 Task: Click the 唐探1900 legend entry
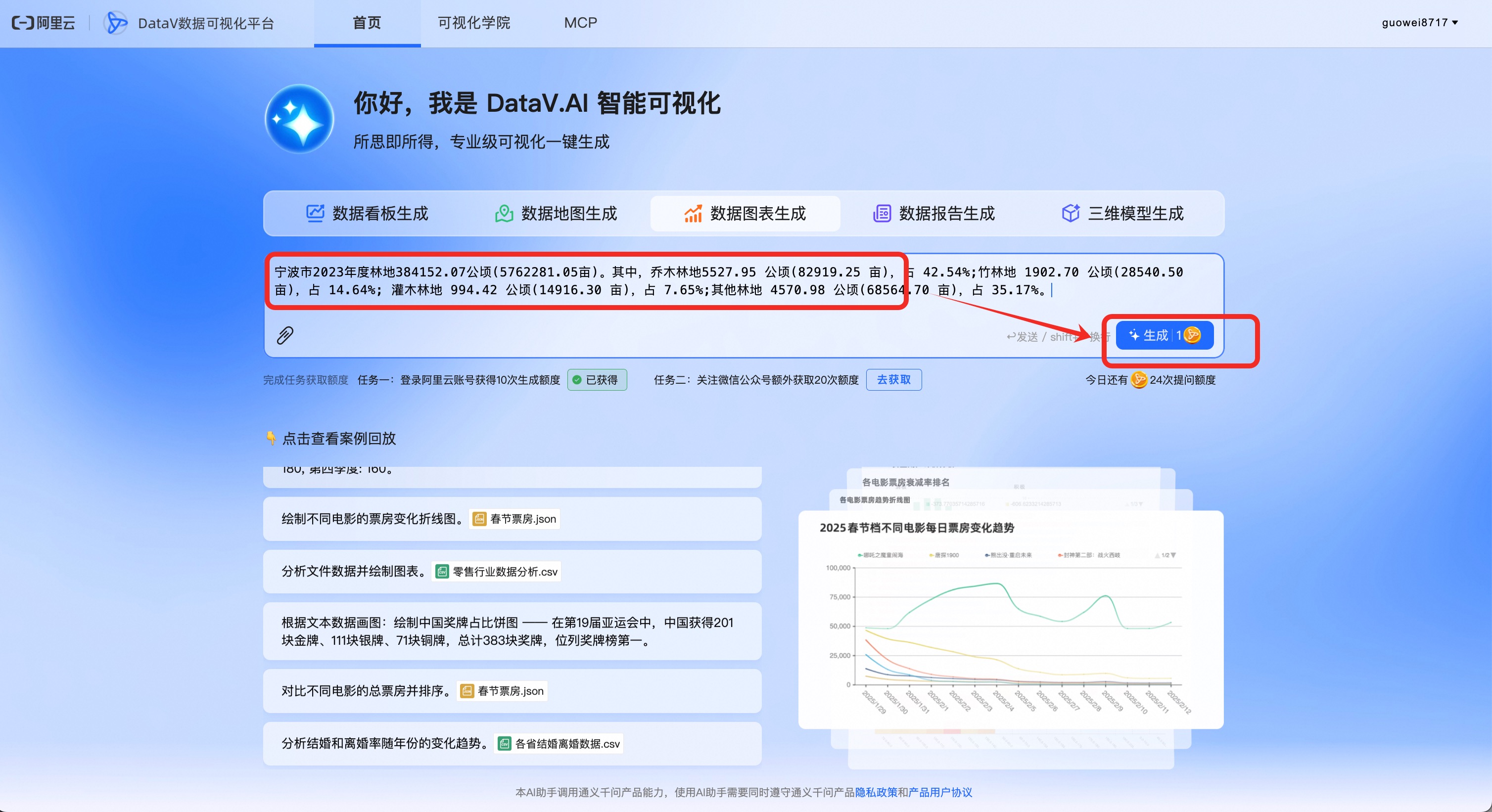pyautogui.click(x=944, y=555)
